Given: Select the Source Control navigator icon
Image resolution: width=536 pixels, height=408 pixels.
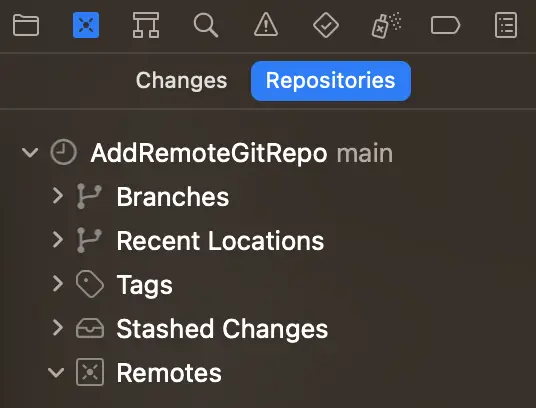Looking at the screenshot, I should (x=86, y=25).
